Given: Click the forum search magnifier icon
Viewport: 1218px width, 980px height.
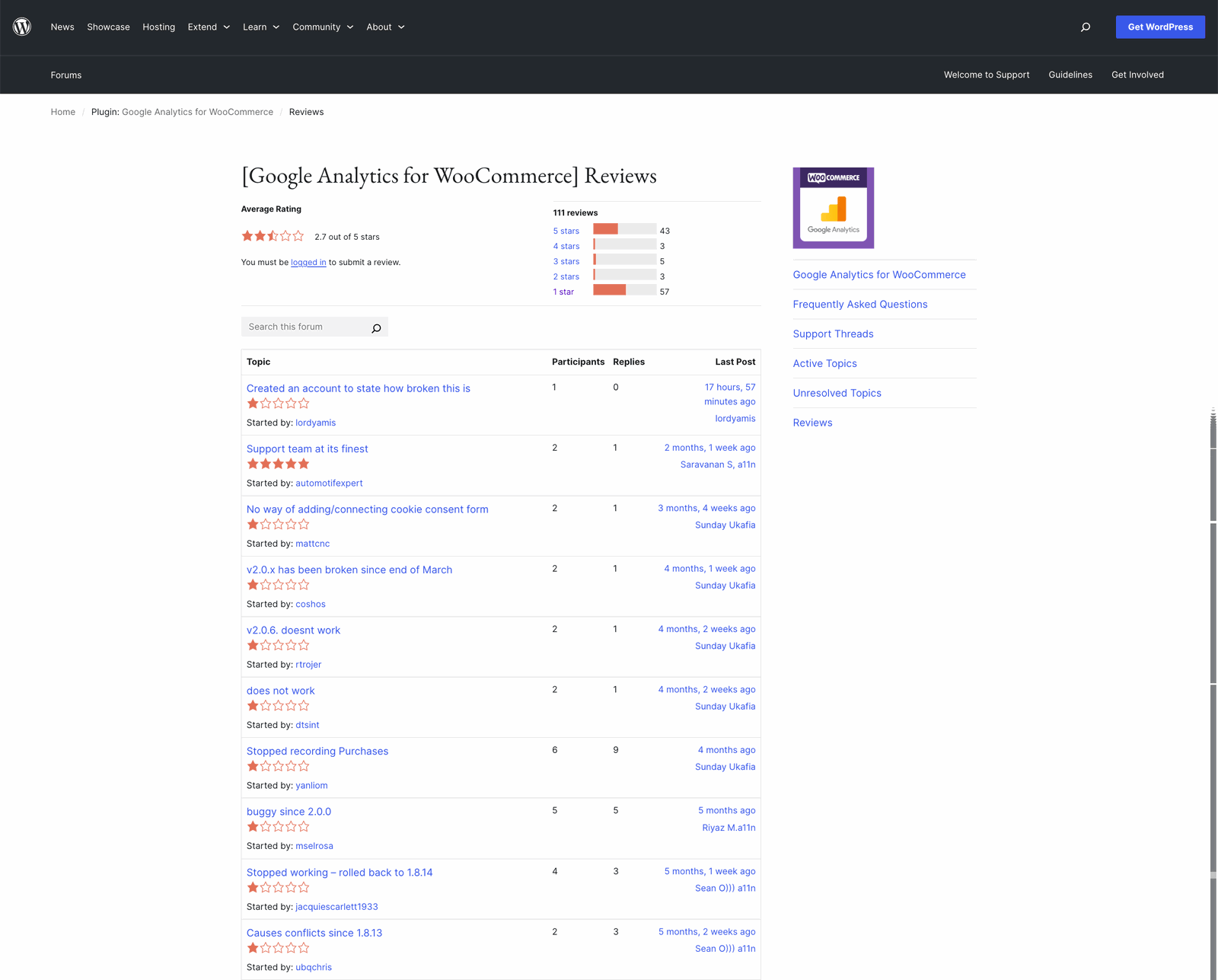Looking at the screenshot, I should tap(376, 327).
